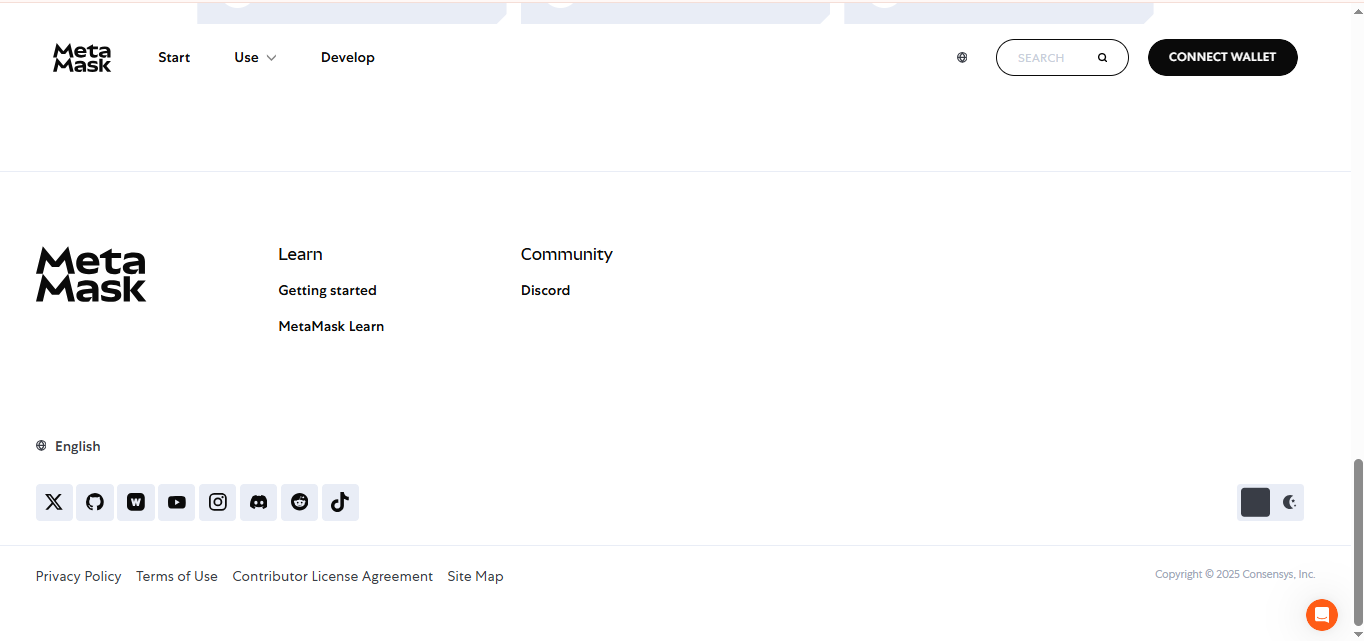Open the Warpcast social icon
This screenshot has width=1364, height=641.
click(x=136, y=502)
